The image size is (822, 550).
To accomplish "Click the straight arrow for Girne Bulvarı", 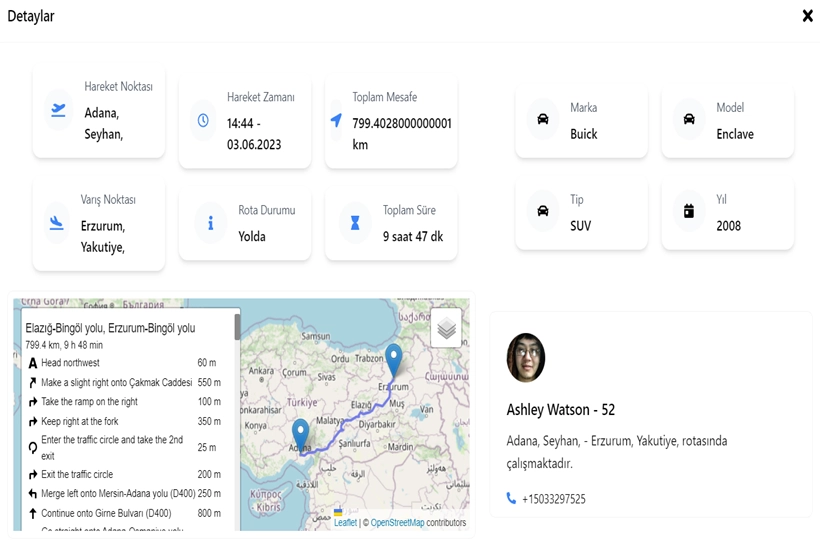I will point(33,513).
